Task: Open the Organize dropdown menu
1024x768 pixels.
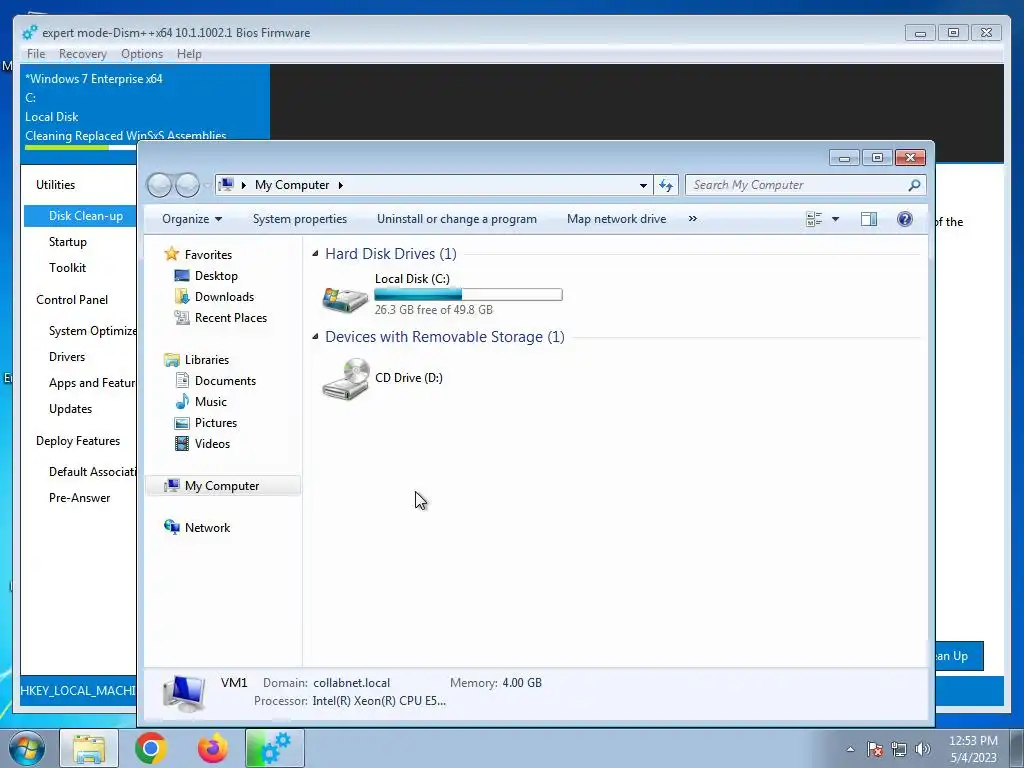Action: [192, 219]
